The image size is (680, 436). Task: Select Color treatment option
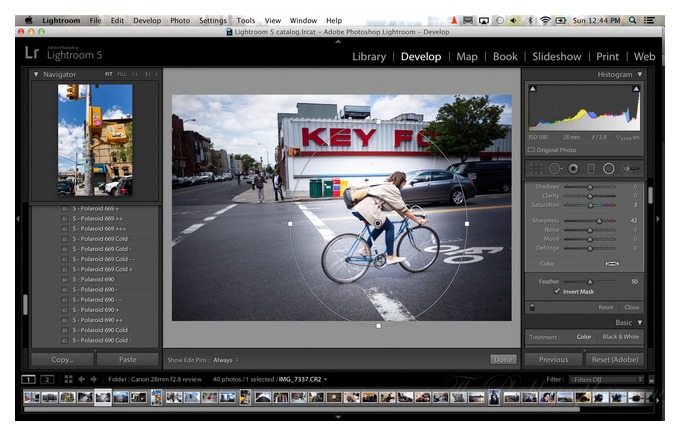(584, 337)
